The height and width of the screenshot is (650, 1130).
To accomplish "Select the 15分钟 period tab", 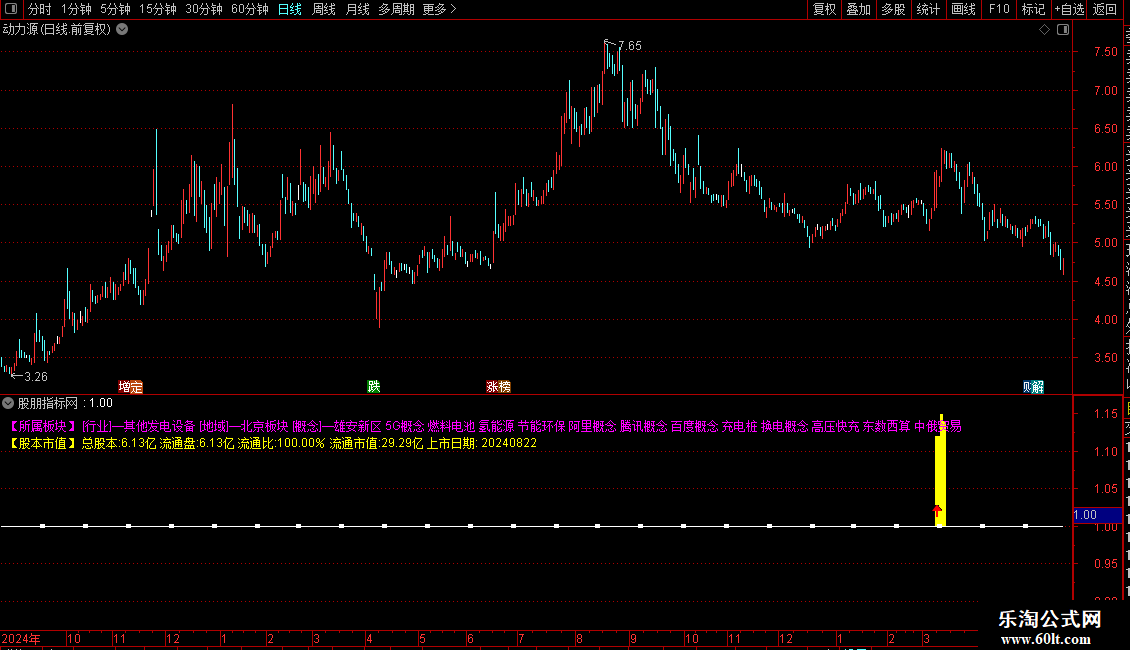I will tap(158, 9).
